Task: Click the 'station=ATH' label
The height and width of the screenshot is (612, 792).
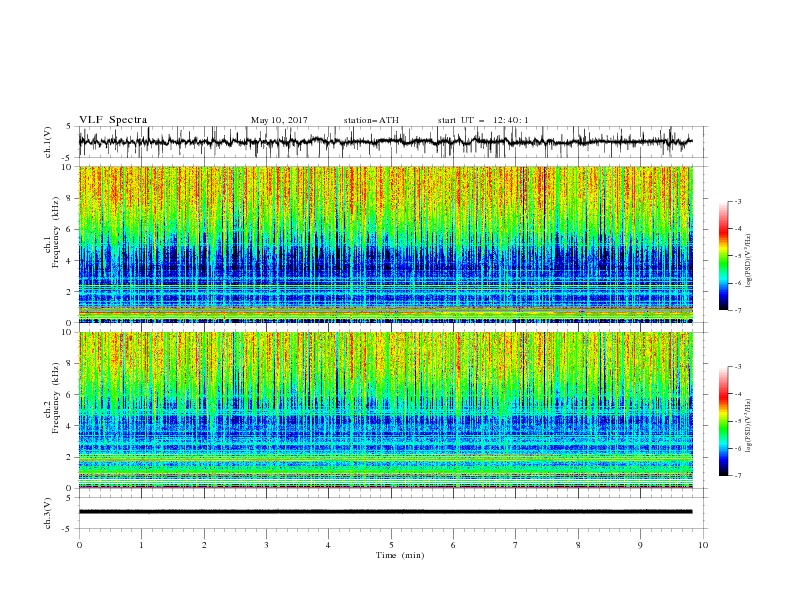Action: [371, 120]
